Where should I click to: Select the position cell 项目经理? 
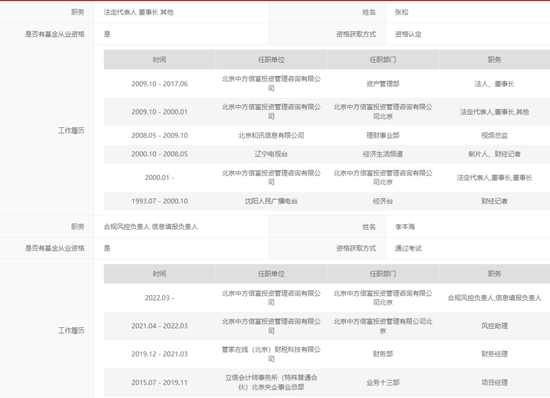pos(494,382)
